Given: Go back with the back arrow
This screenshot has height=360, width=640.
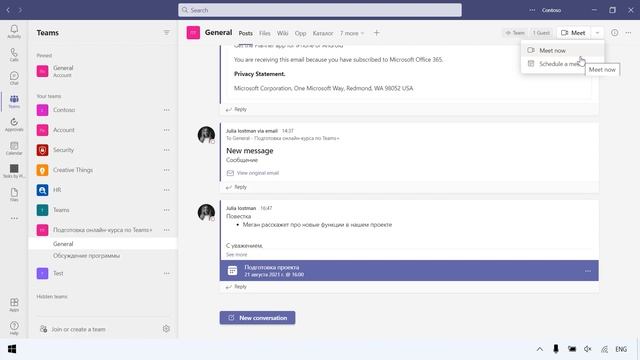Looking at the screenshot, I should (x=8, y=10).
